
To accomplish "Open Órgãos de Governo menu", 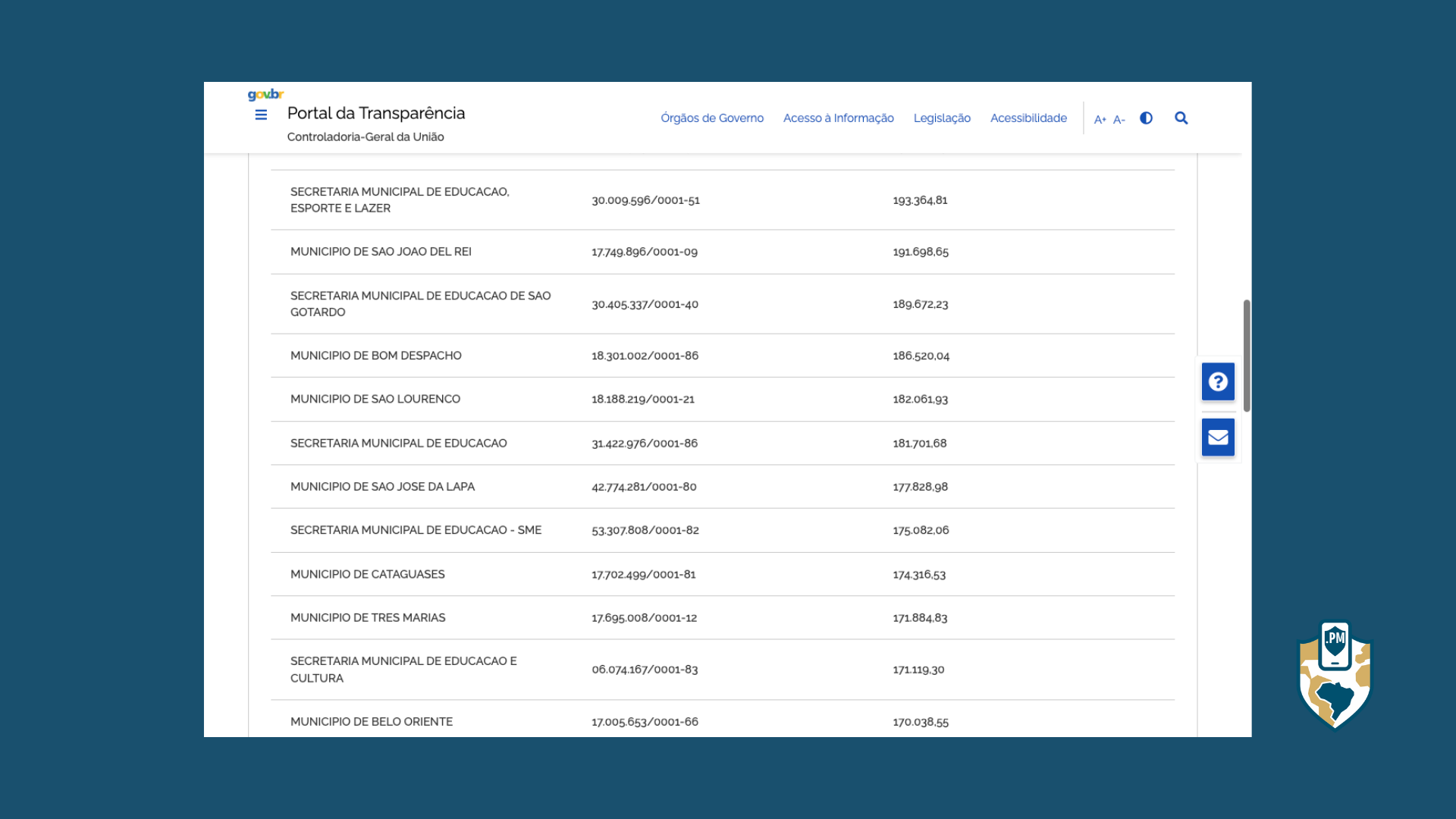I will pyautogui.click(x=711, y=118).
